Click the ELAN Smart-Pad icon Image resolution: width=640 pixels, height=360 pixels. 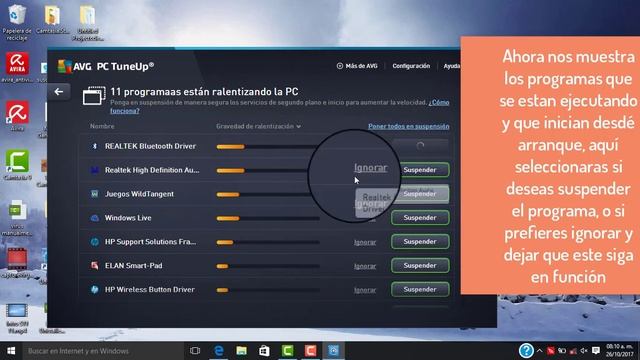(x=94, y=266)
